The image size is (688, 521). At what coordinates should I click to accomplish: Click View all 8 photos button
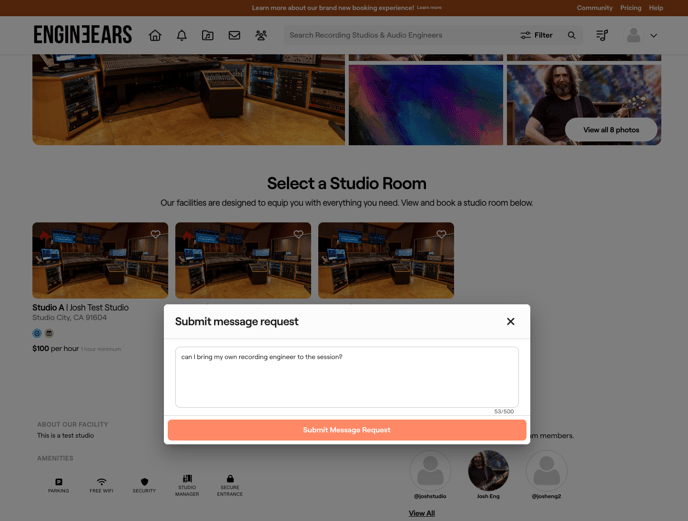click(x=611, y=130)
